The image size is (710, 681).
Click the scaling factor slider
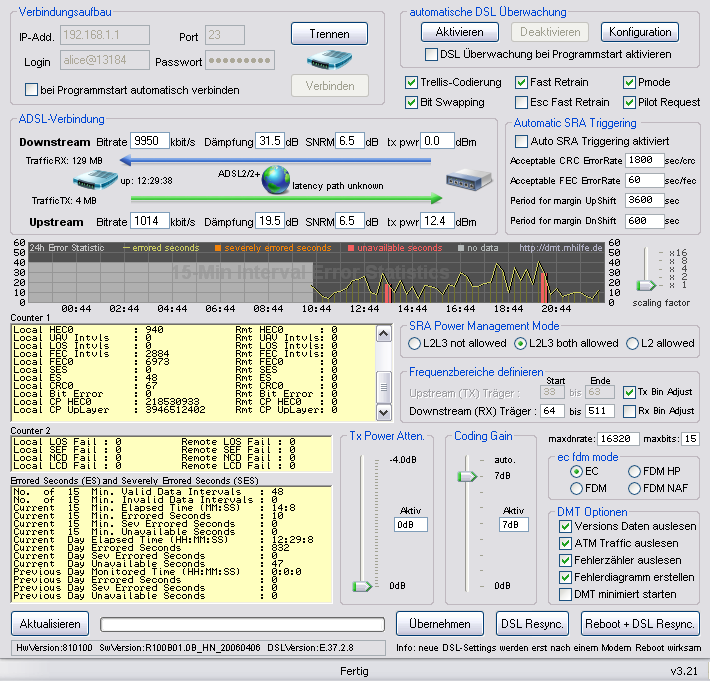(645, 285)
